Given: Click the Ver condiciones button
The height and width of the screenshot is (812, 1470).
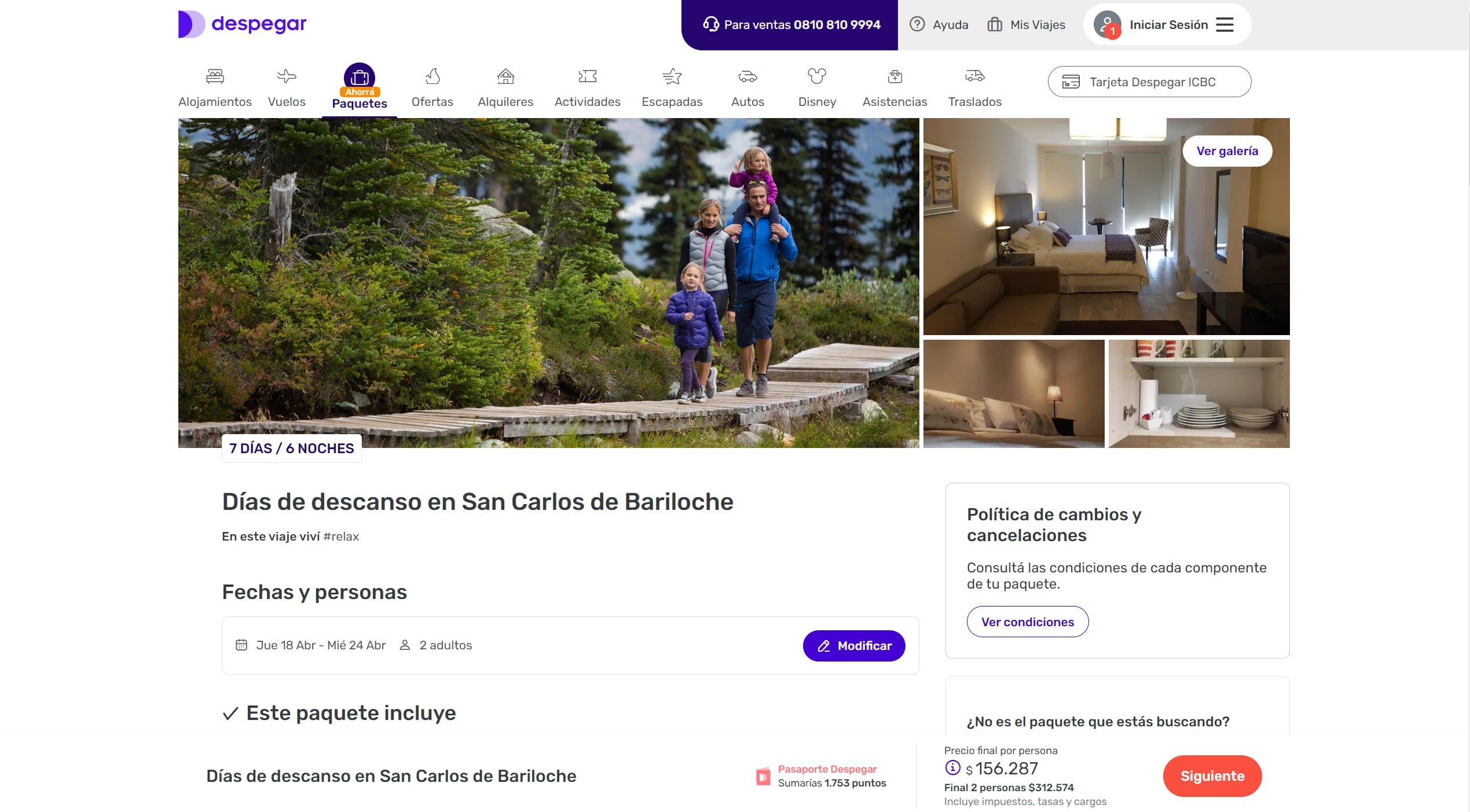Looking at the screenshot, I should tap(1027, 622).
